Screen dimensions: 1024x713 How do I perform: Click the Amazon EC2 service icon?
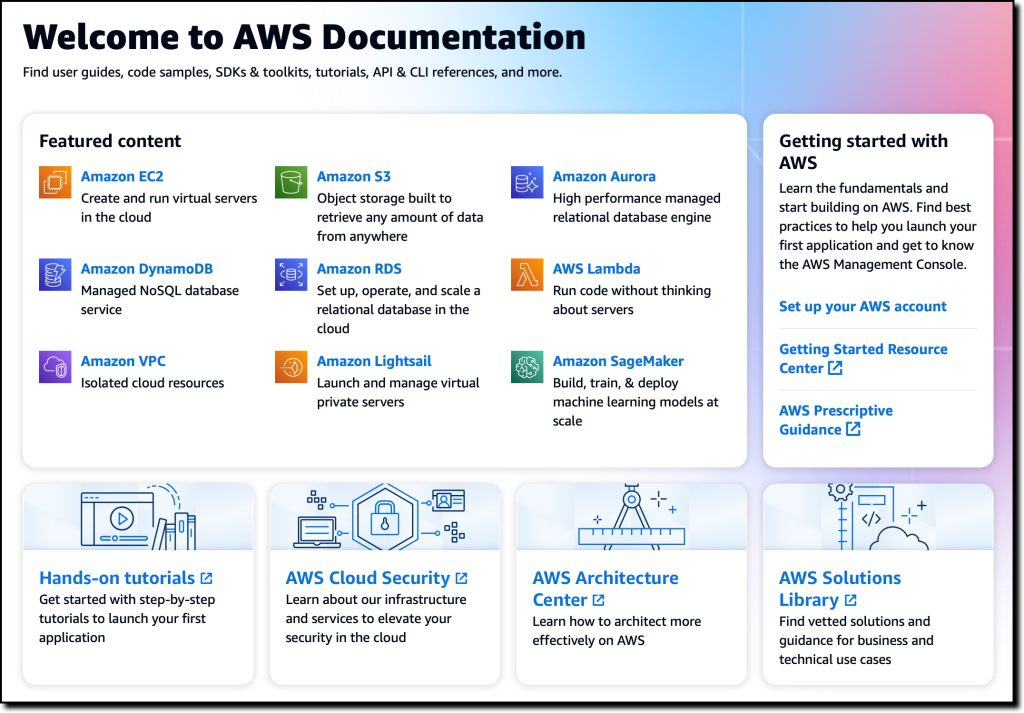(55, 184)
